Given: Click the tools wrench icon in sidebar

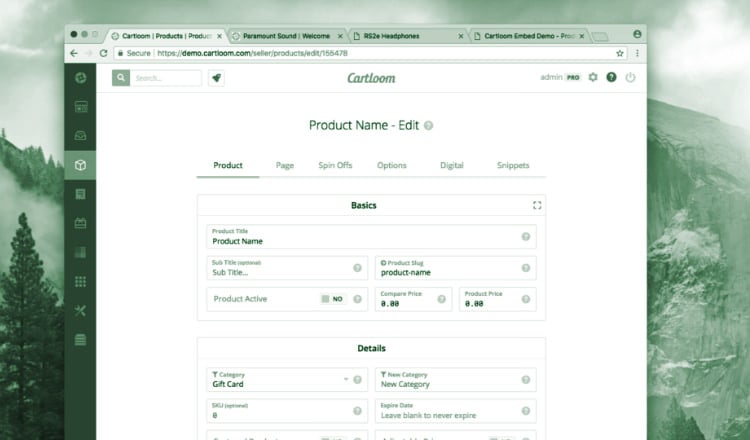Looking at the screenshot, I should coord(81,310).
